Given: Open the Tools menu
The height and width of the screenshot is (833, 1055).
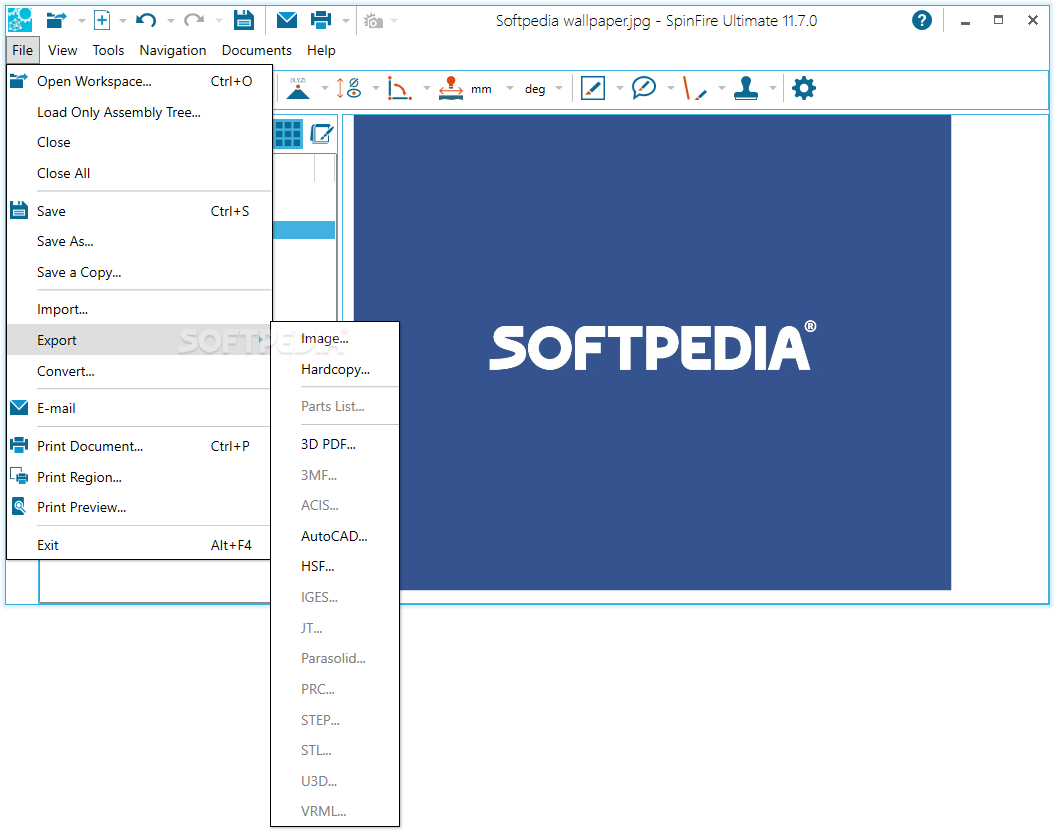Looking at the screenshot, I should pos(108,50).
